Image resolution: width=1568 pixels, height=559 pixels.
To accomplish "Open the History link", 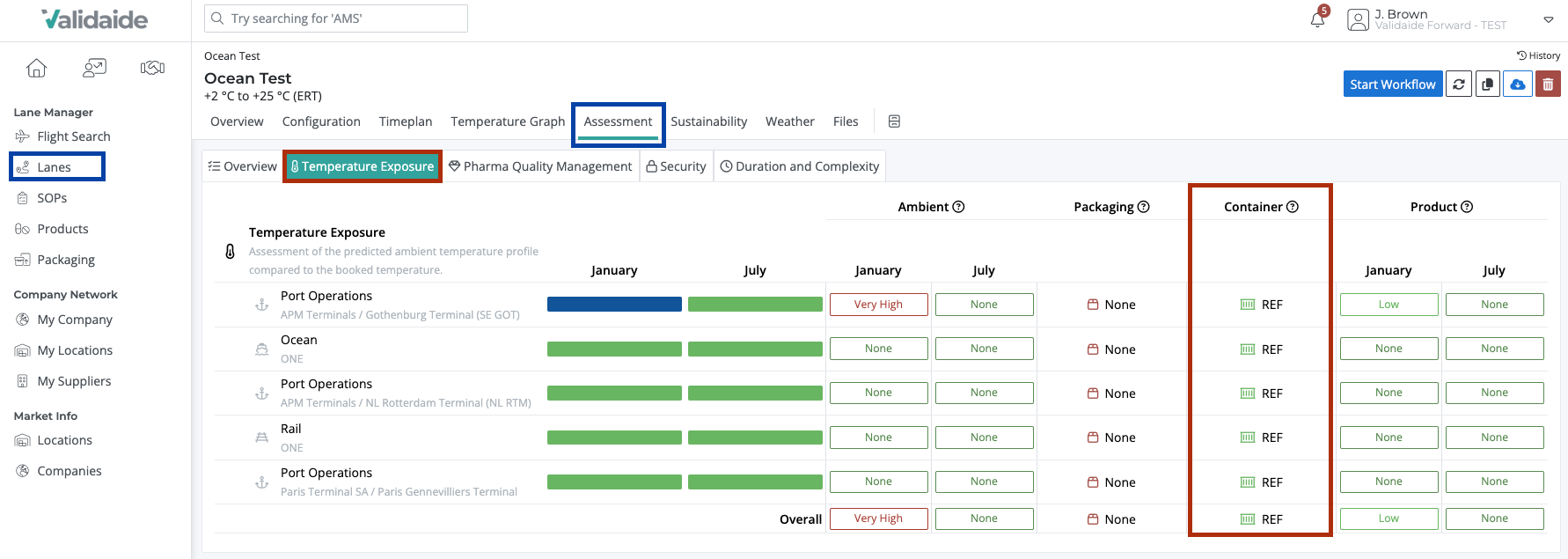I will coord(1538,55).
